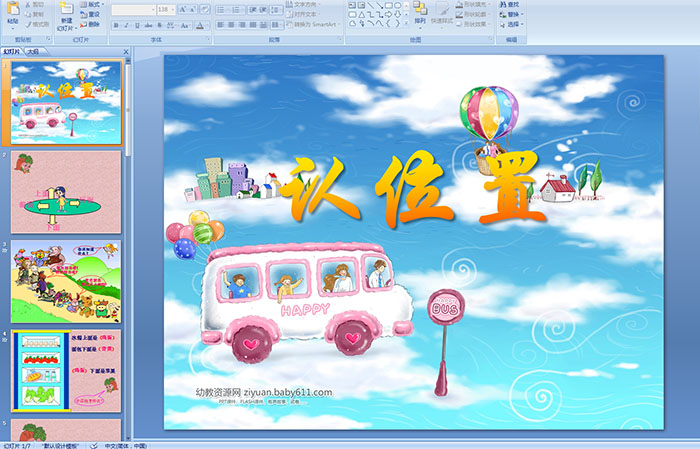The width and height of the screenshot is (700, 449).
Task: Toggle Text Shadow (S) formatting
Action: 159,25
